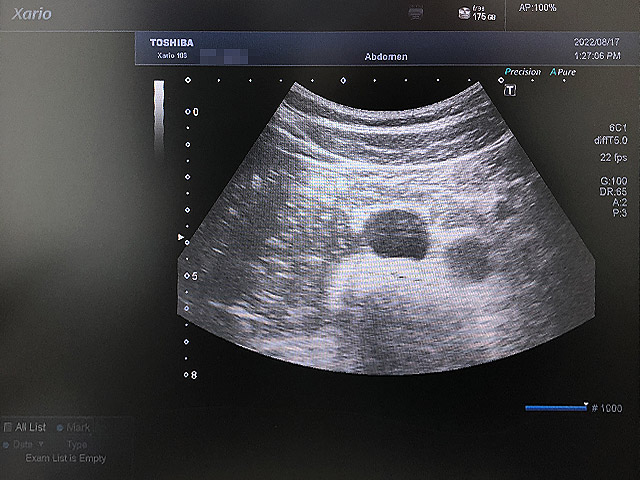
Task: Click the 22 fps frame rate
Action: tap(613, 157)
